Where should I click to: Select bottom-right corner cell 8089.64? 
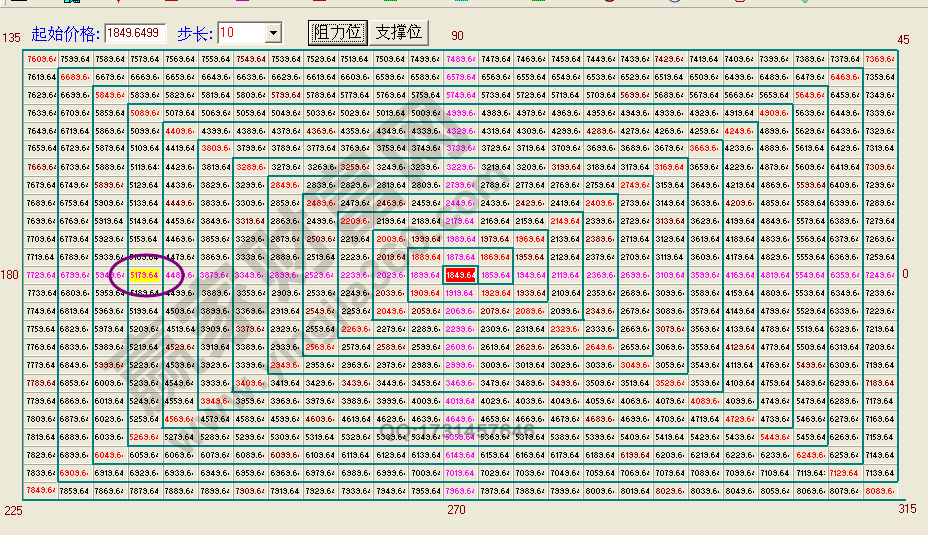point(879,490)
